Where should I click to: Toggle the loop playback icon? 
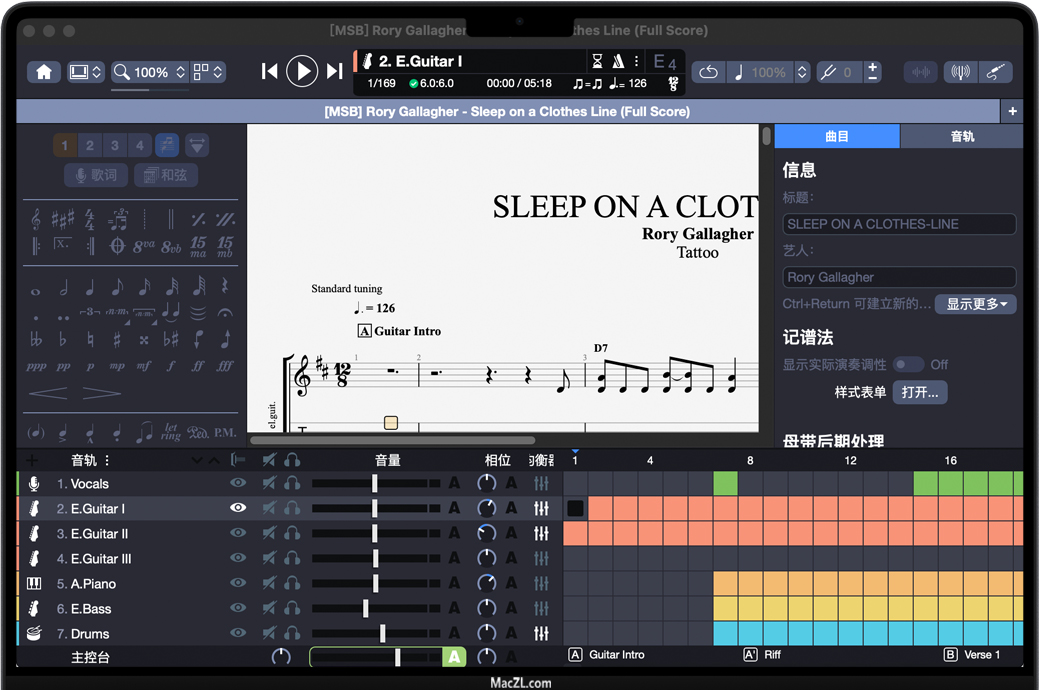pyautogui.click(x=708, y=72)
